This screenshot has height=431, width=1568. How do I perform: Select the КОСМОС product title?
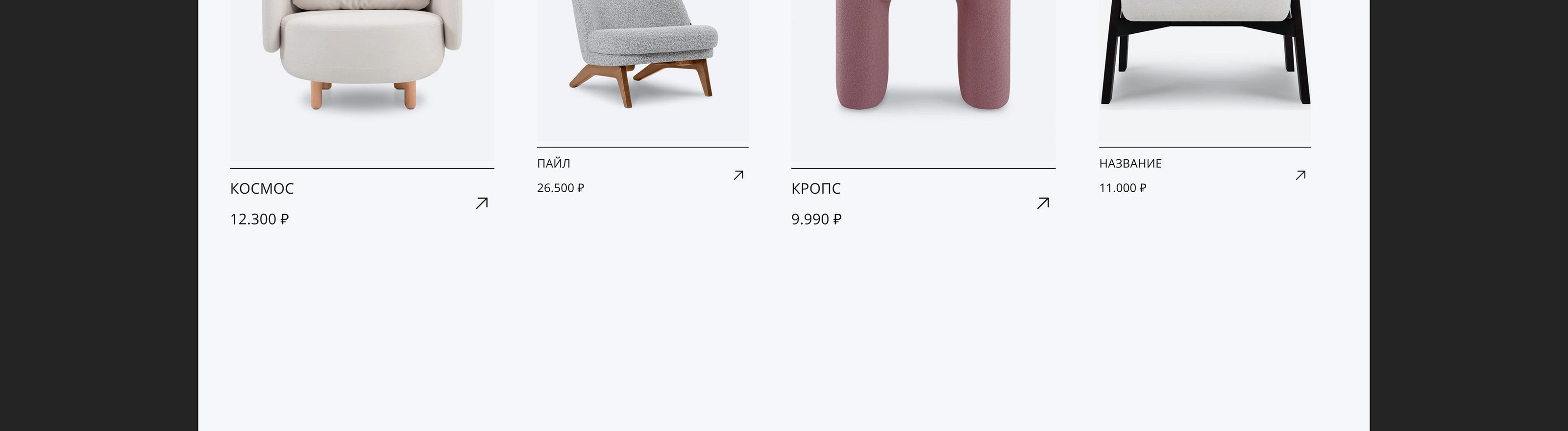(x=262, y=189)
